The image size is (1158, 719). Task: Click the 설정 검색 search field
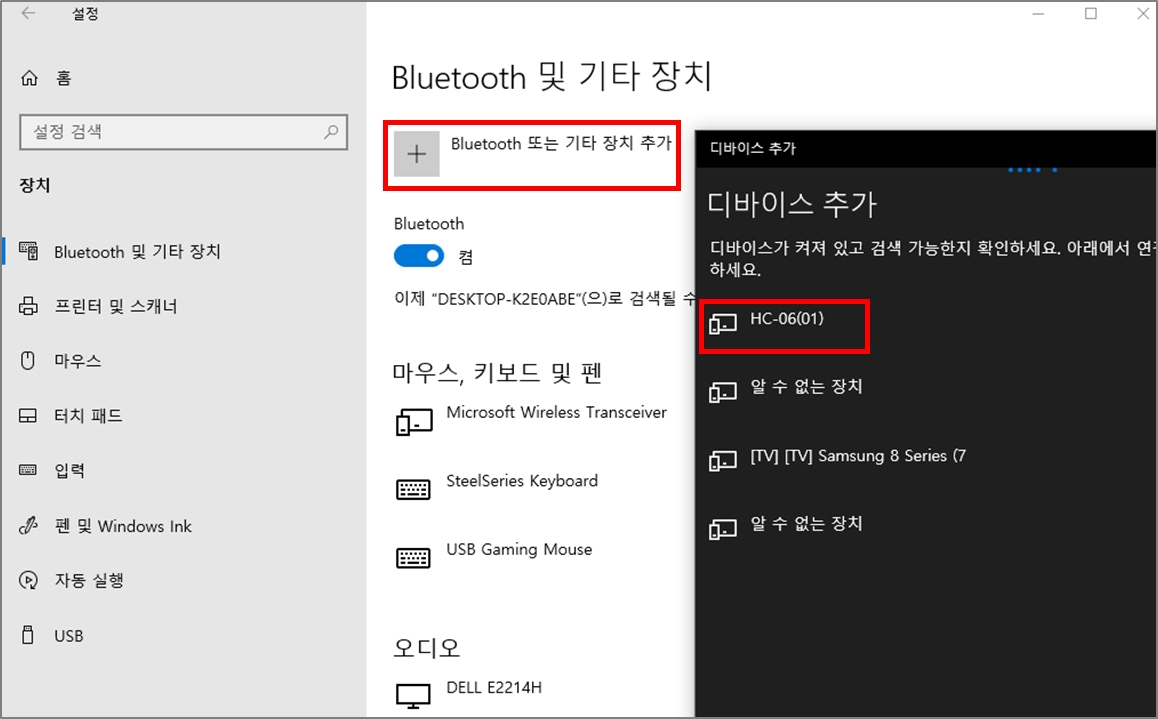(170, 131)
